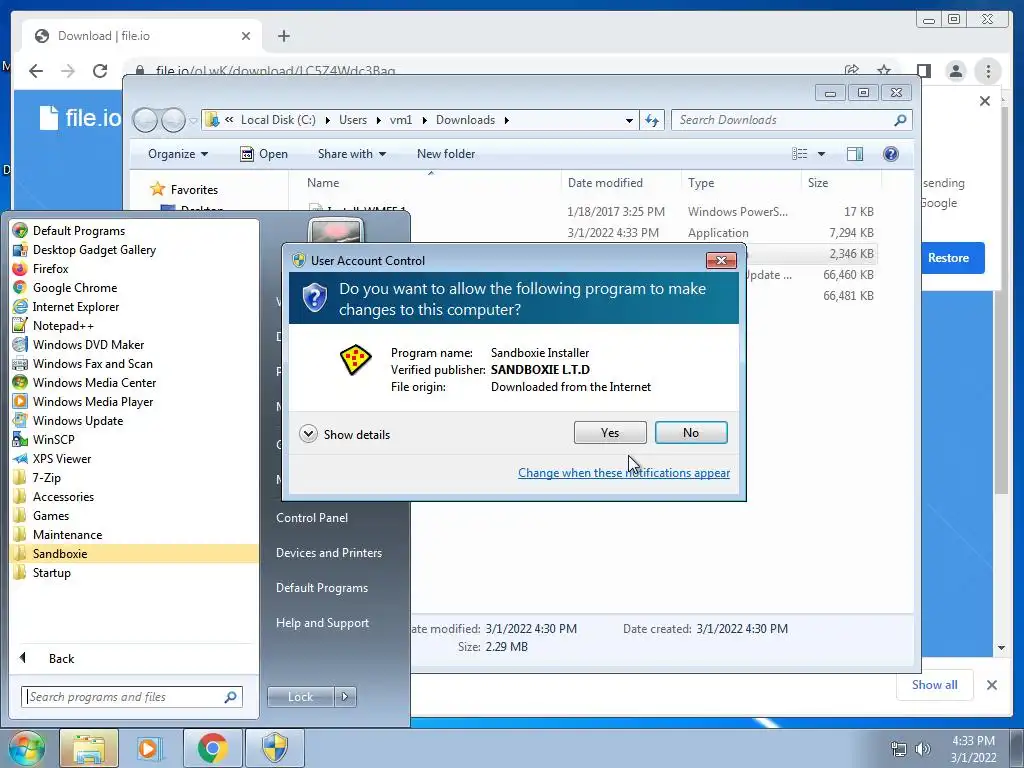This screenshot has height=768, width=1024.
Task: Reload the Chrome page
Action: [x=99, y=71]
